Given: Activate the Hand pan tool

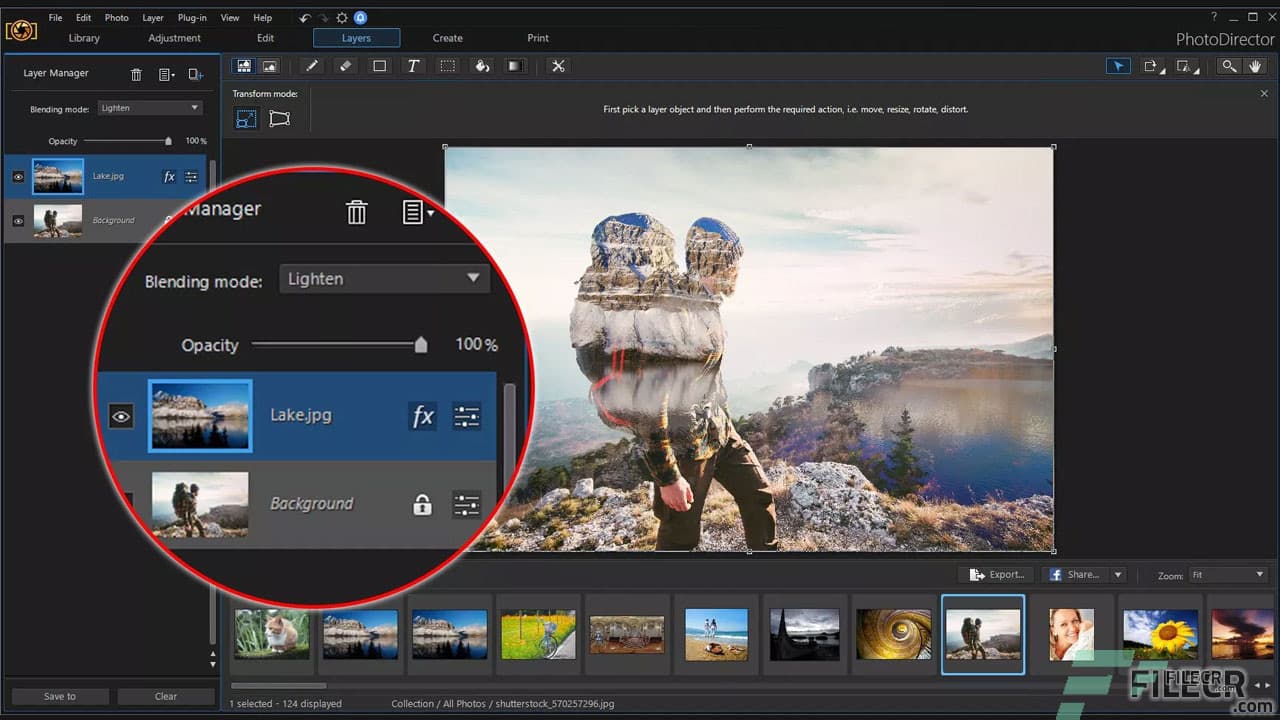Looking at the screenshot, I should tap(1256, 66).
